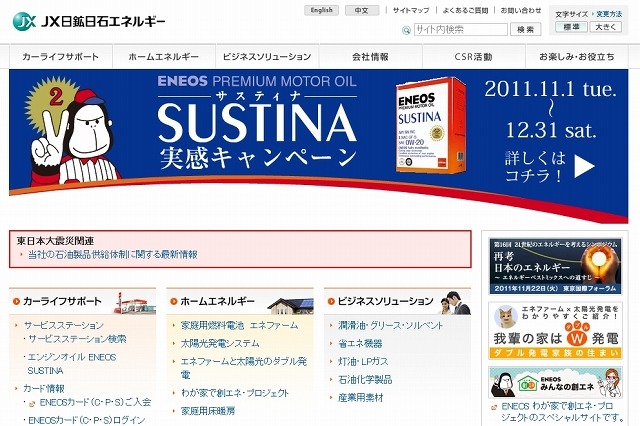The image size is (640, 426).
Task: Click the ビジネスソリューション section heading
Action: coord(385,301)
